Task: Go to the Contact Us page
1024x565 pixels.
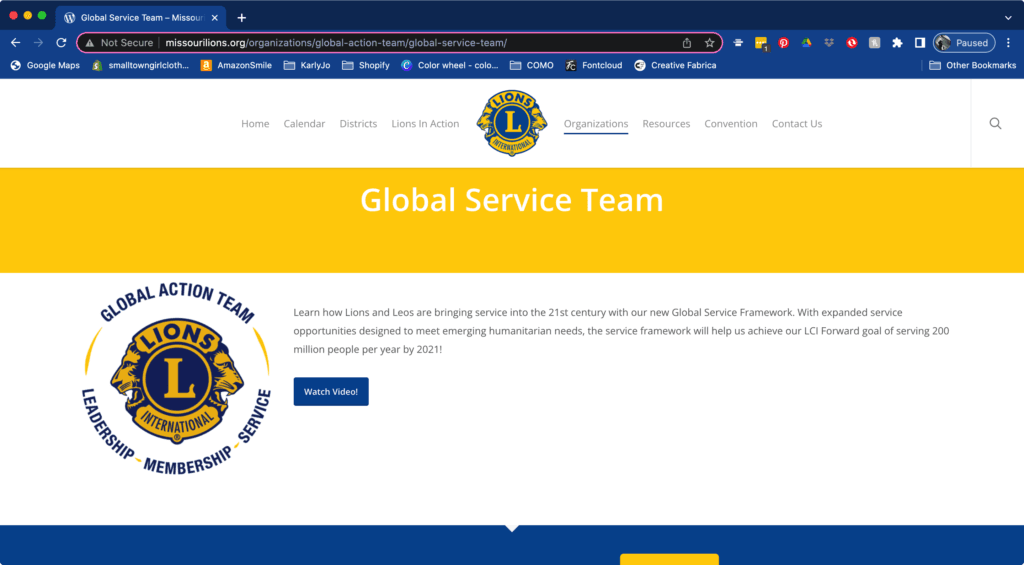Action: 796,124
